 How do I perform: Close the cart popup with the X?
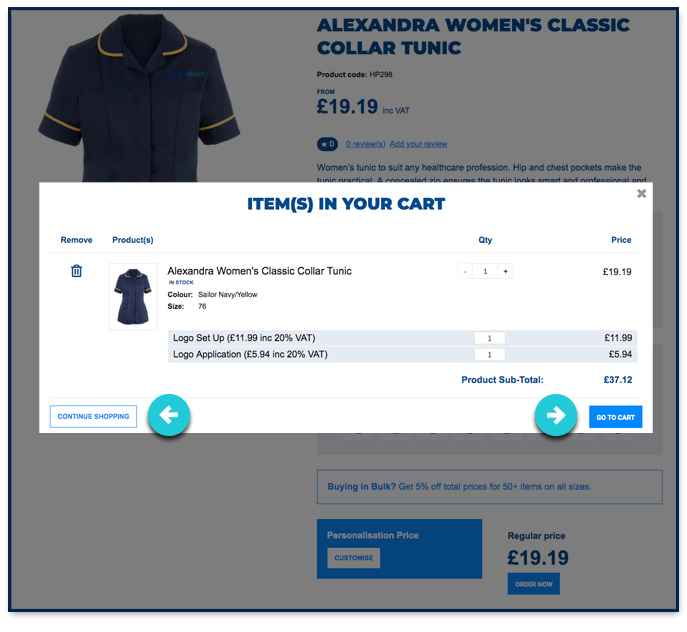[642, 193]
